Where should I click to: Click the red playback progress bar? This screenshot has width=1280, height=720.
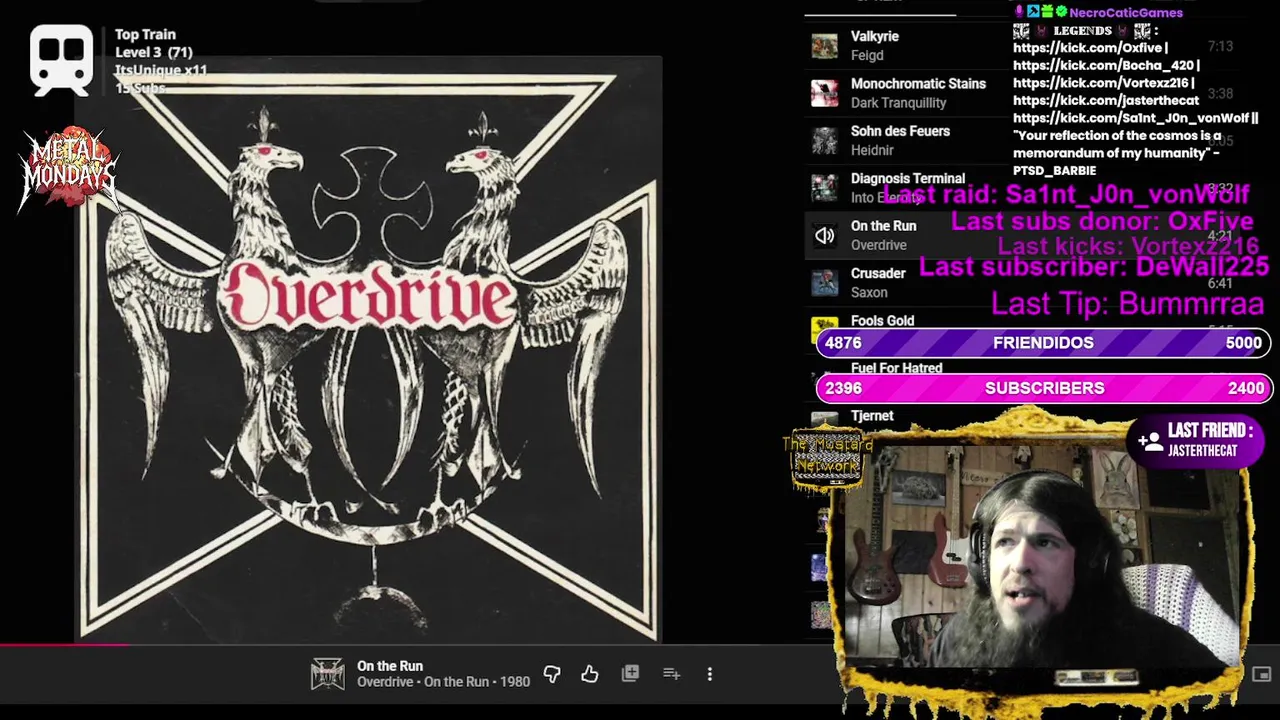coord(64,645)
